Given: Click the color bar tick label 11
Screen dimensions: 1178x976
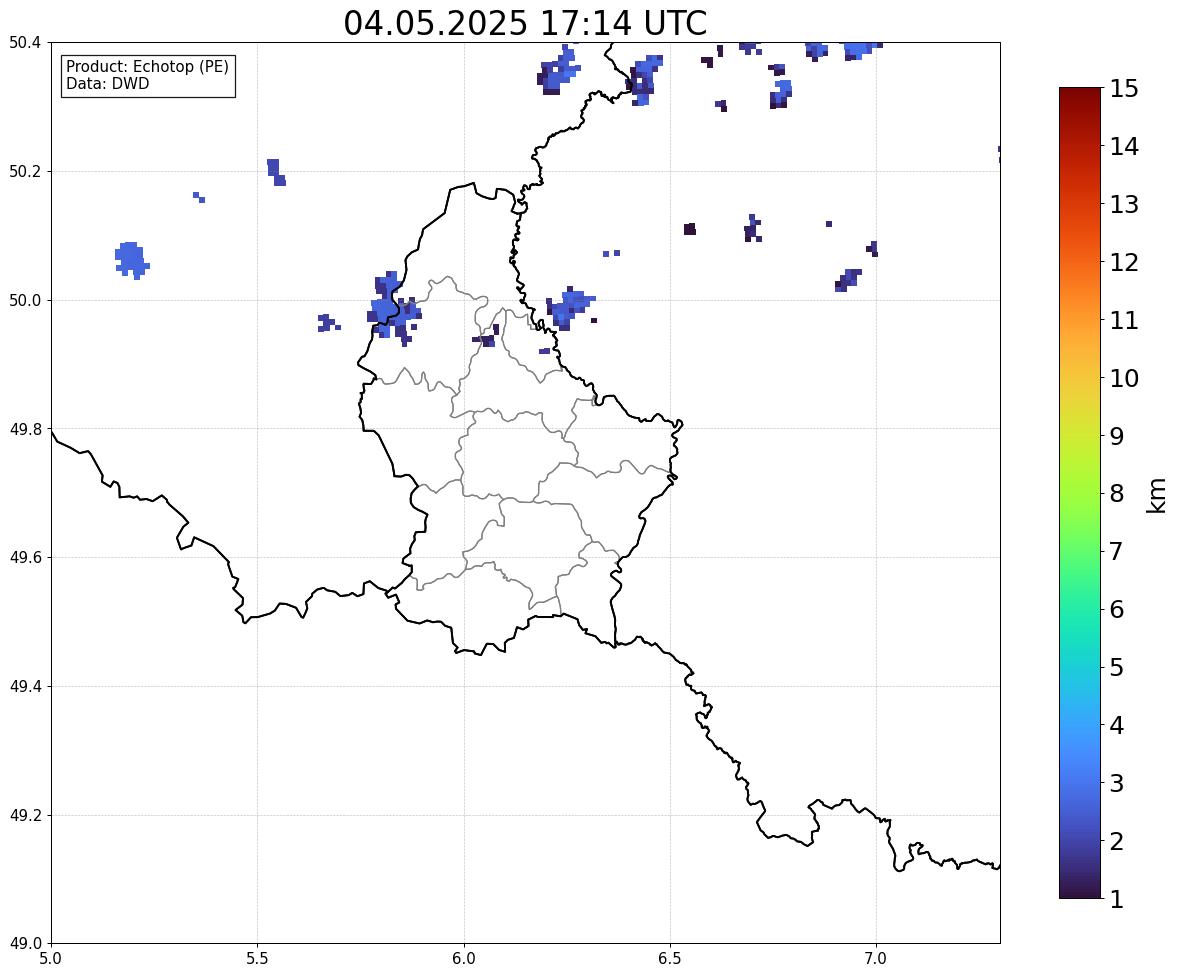Looking at the screenshot, I should coord(1124,320).
